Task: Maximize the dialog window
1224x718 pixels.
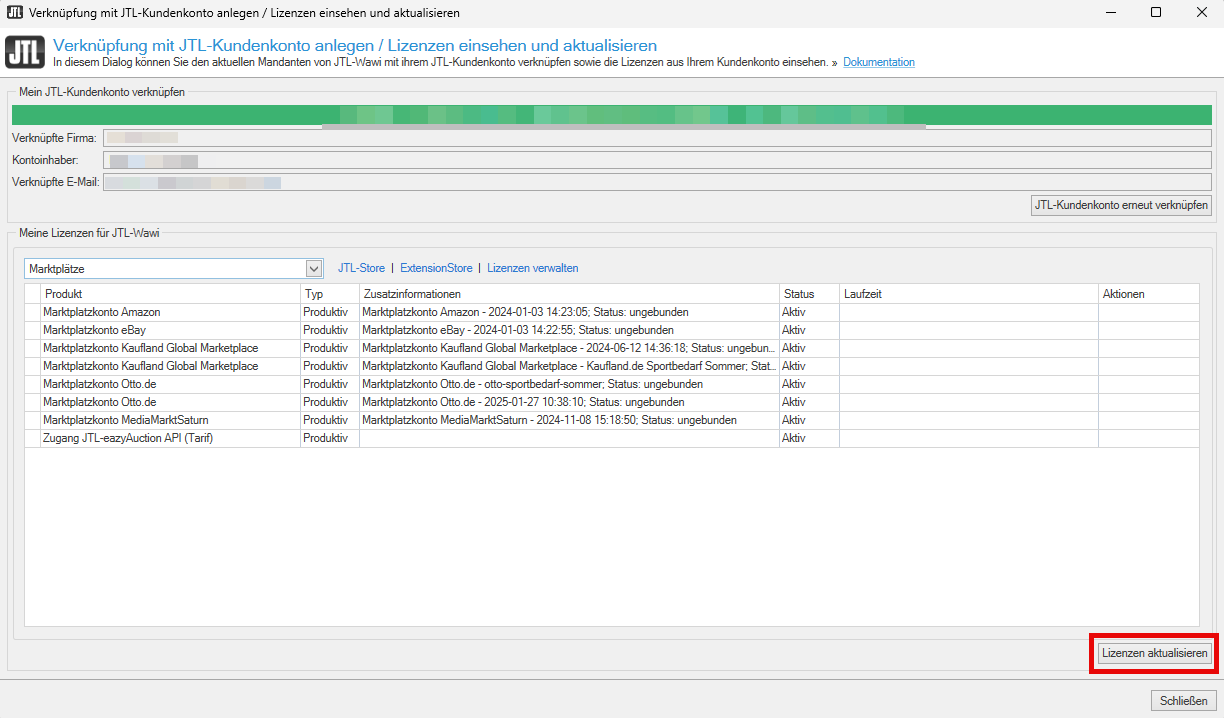Action: pos(1156,13)
